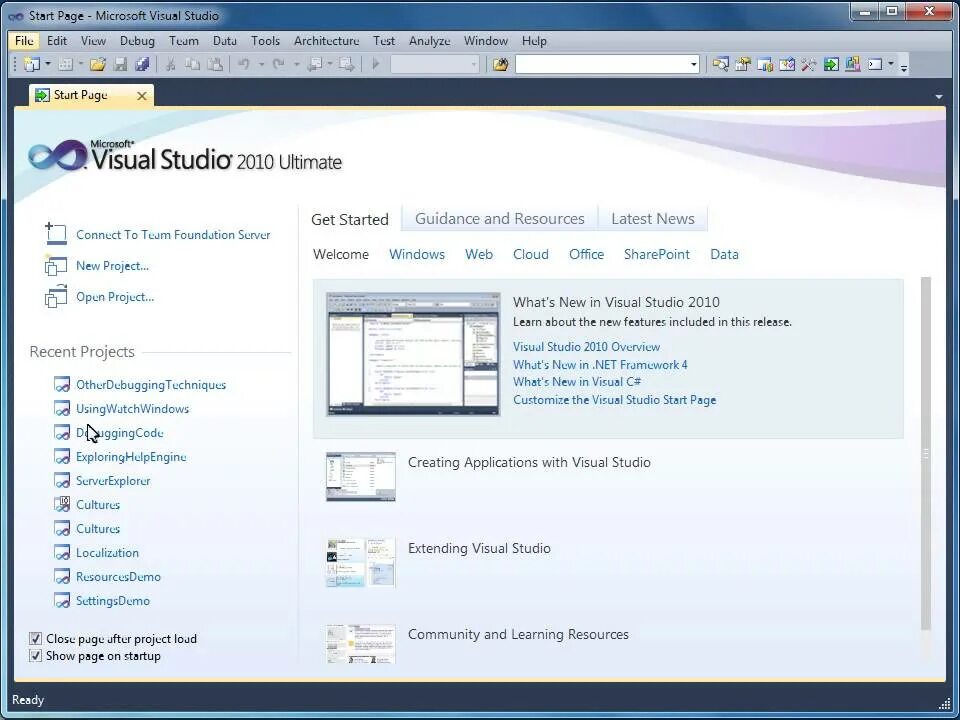Open the Undo history dropdown arrow
Screen dimensions: 960x720
[261, 64]
